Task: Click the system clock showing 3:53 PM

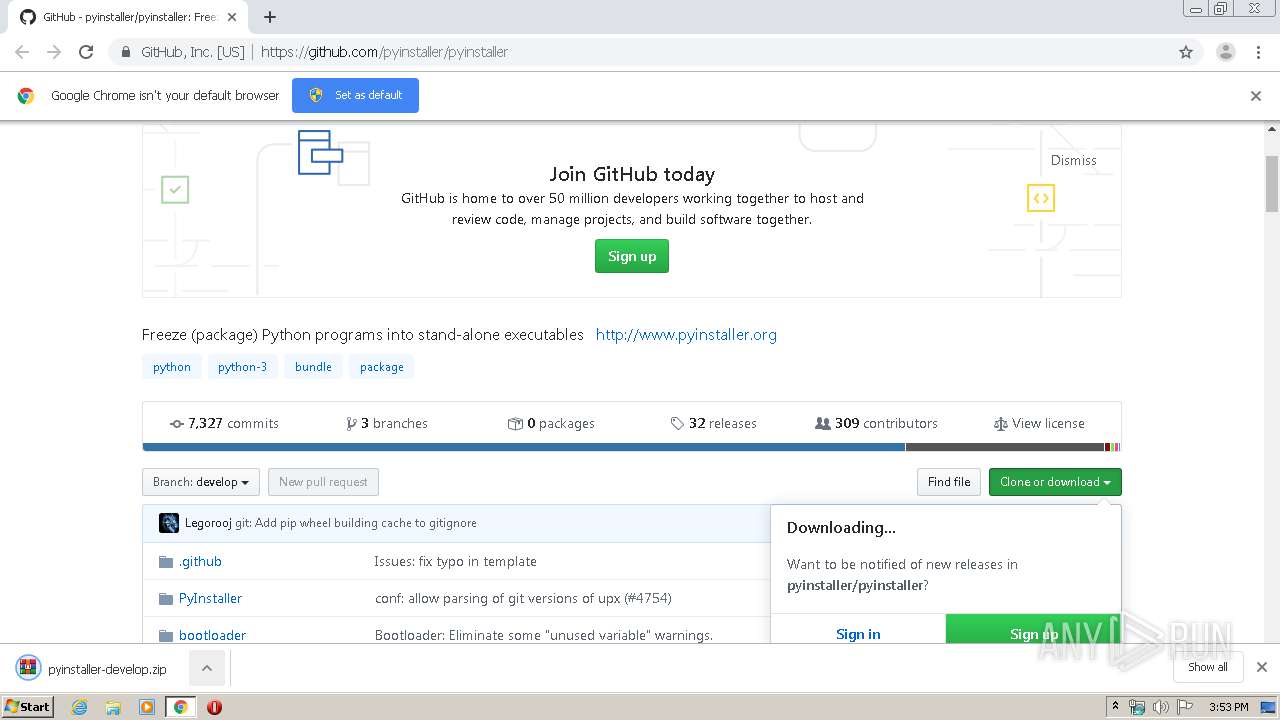Action: (x=1228, y=707)
